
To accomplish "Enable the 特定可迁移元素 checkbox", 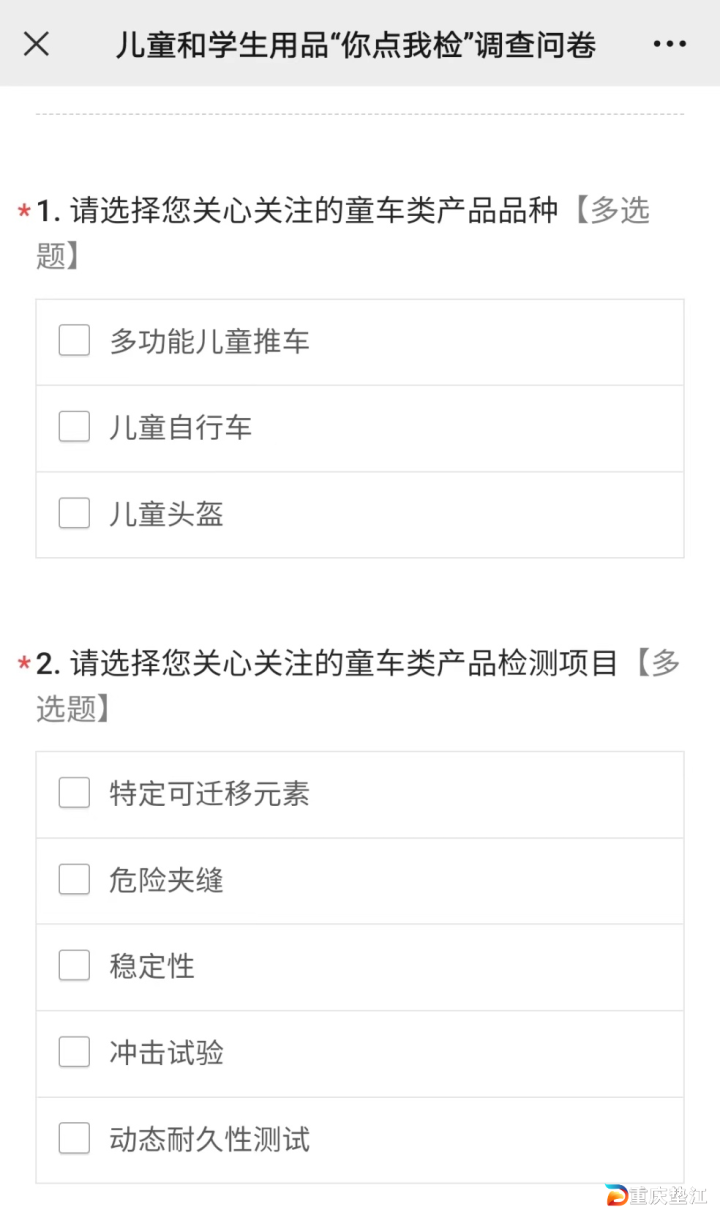I will pos(74,793).
